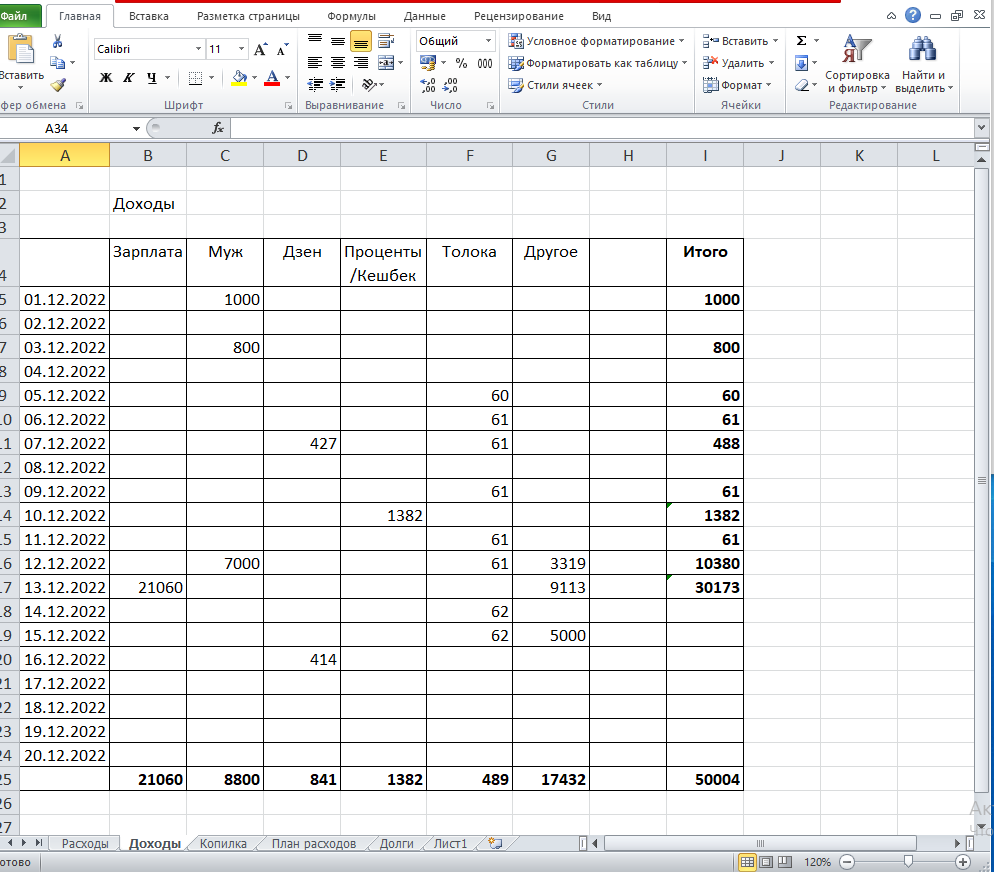Open number format Общий dropdown

488,41
